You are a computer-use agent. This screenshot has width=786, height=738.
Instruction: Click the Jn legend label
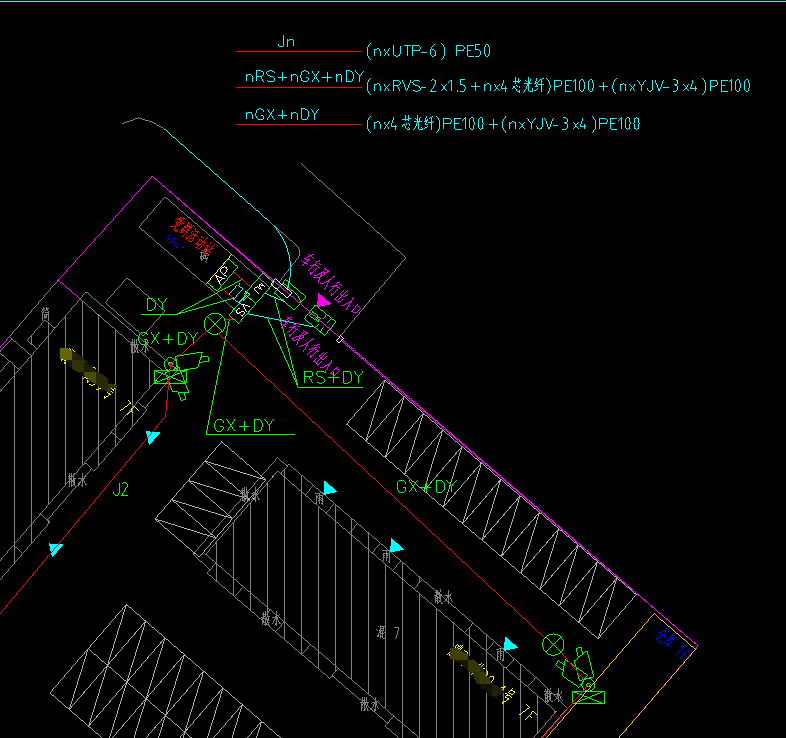pyautogui.click(x=286, y=41)
